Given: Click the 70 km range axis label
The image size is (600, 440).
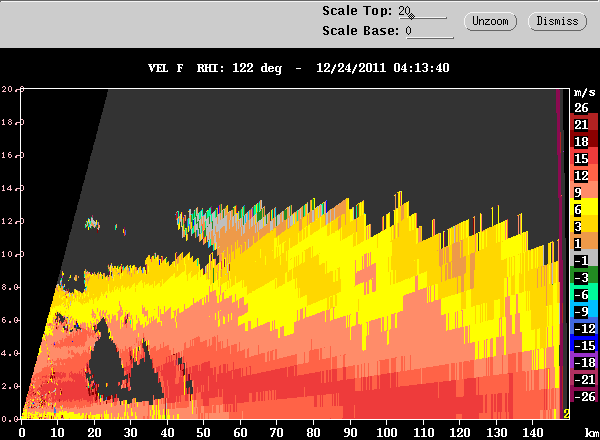Looking at the screenshot, I should coord(277,433).
